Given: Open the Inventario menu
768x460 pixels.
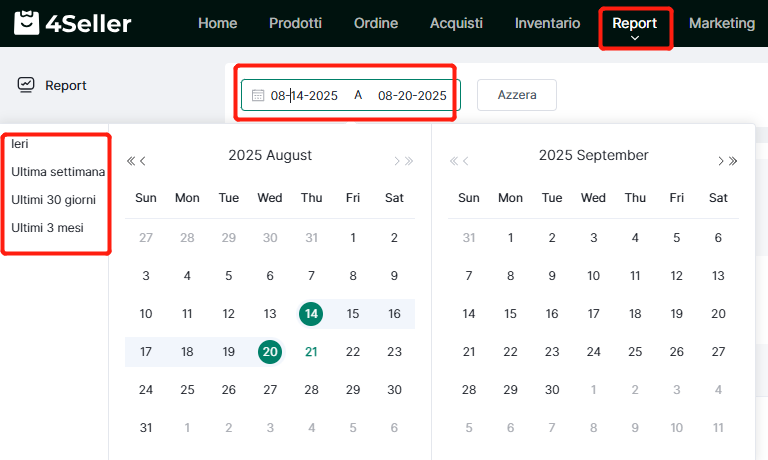Looking at the screenshot, I should (x=547, y=23).
